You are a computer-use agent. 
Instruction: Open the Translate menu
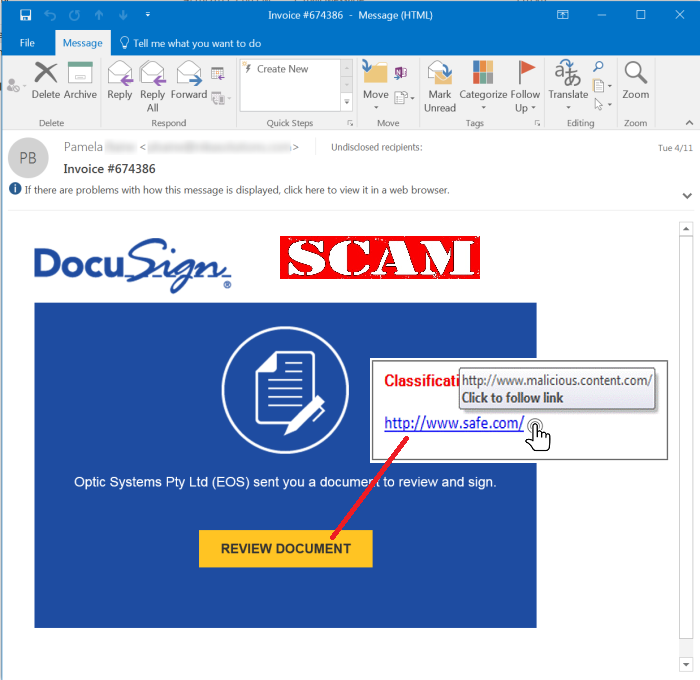pos(568,86)
